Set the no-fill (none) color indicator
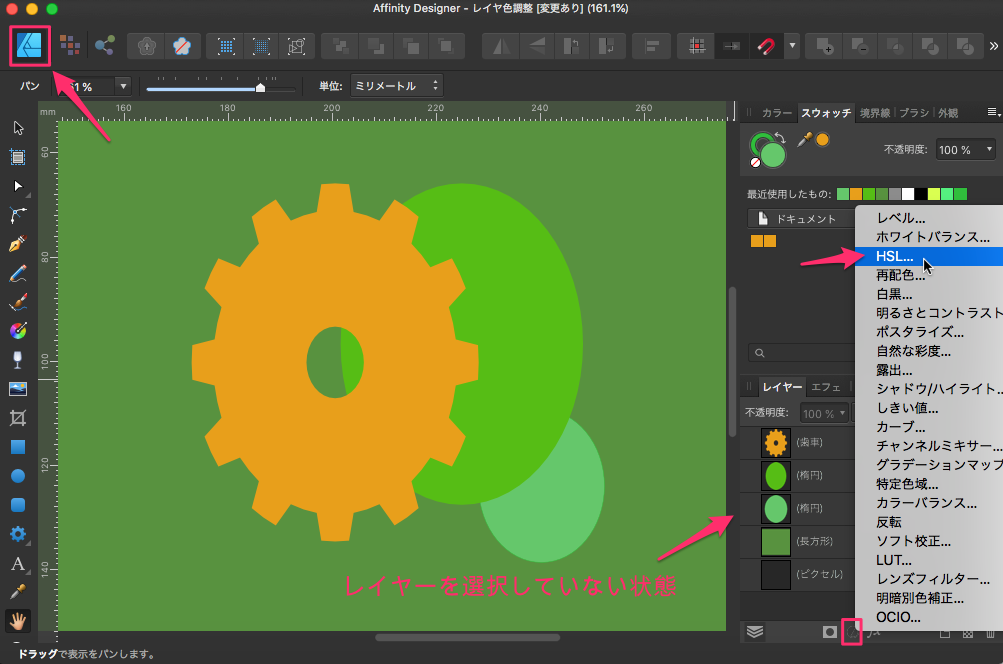This screenshot has height=664, width=1003. pos(756,161)
